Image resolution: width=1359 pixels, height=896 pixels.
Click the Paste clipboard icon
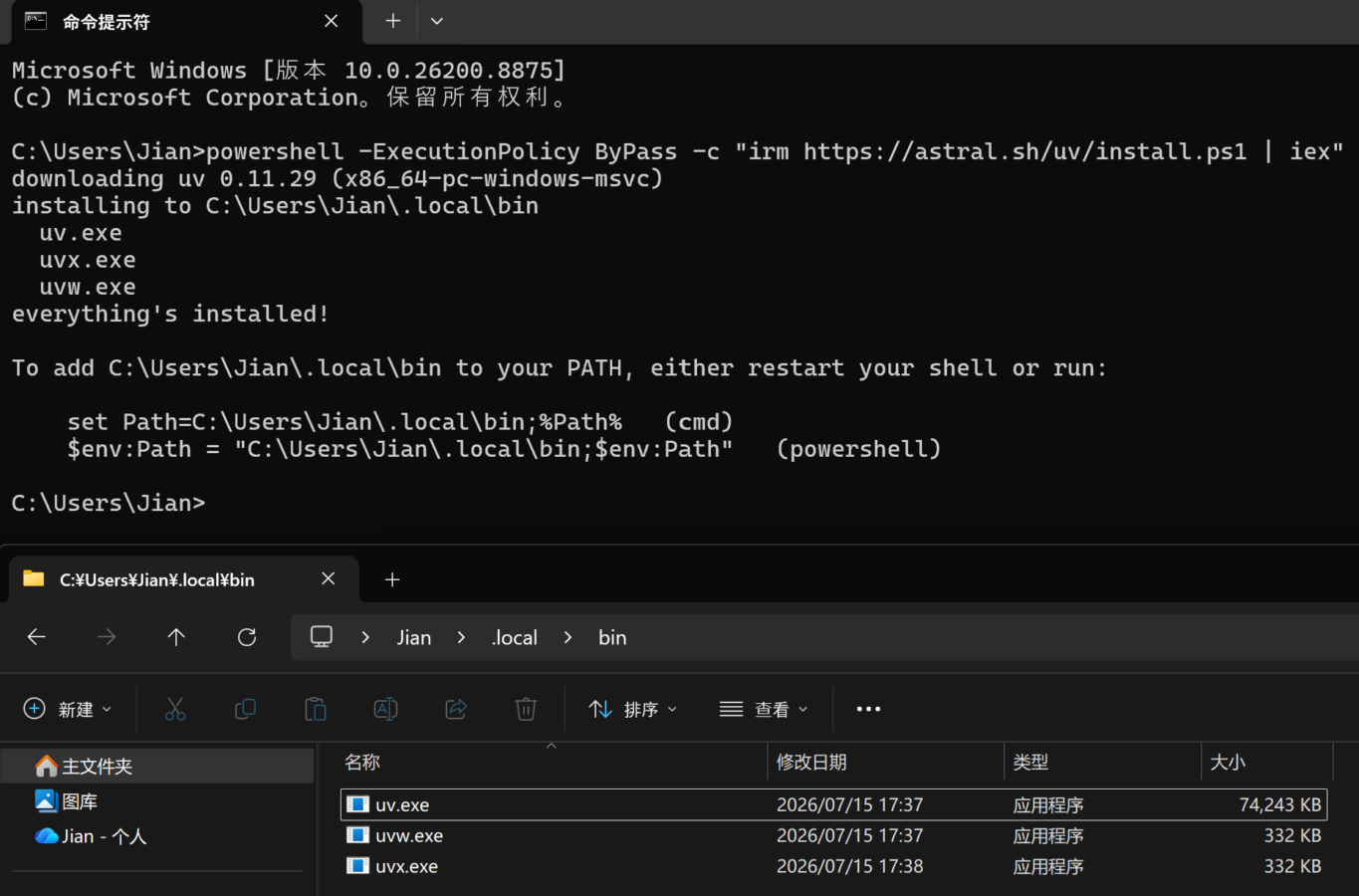click(316, 709)
